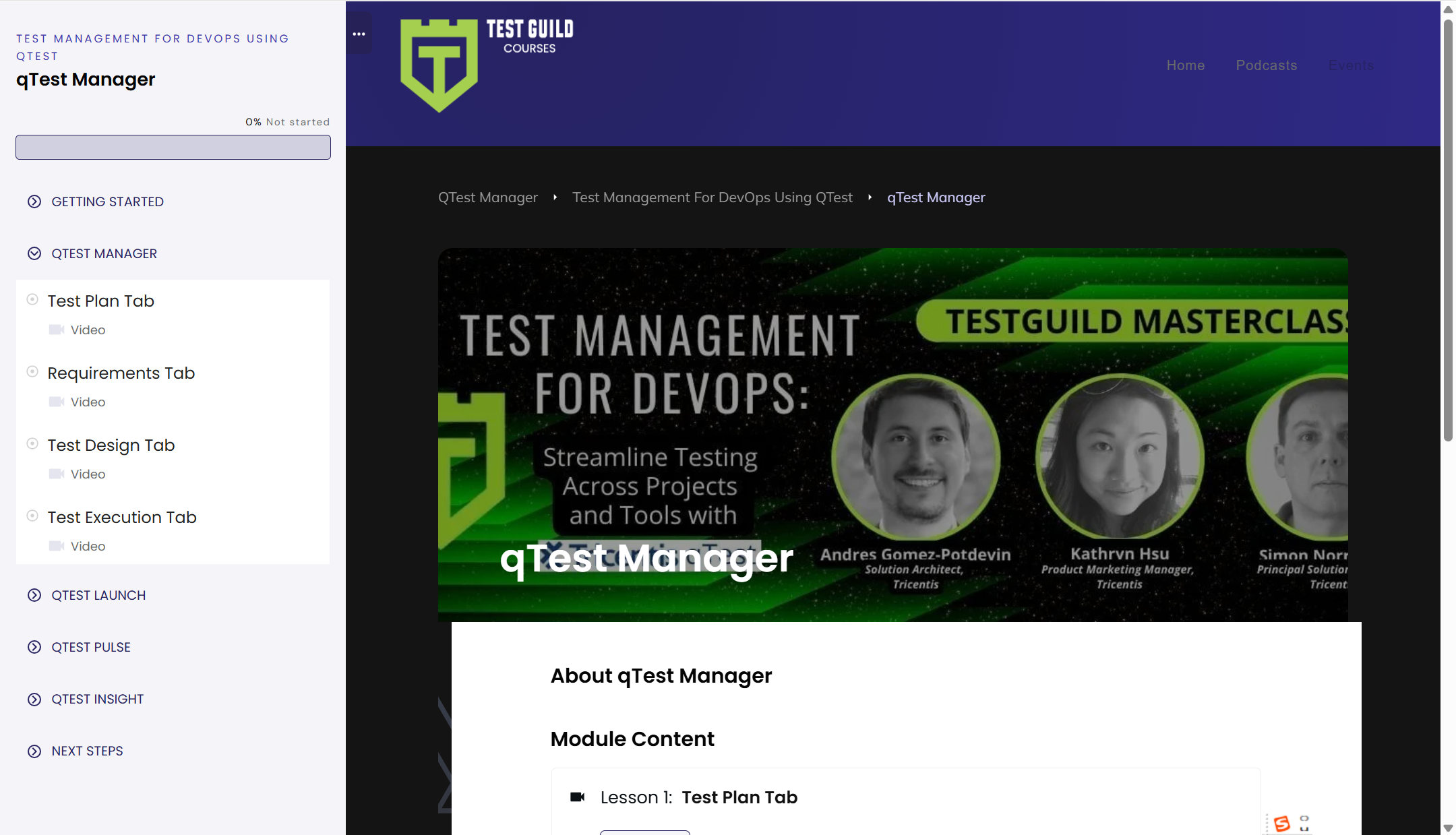1456x835 pixels.
Task: Toggle completion circle for Test Plan Tab
Action: coord(32,300)
